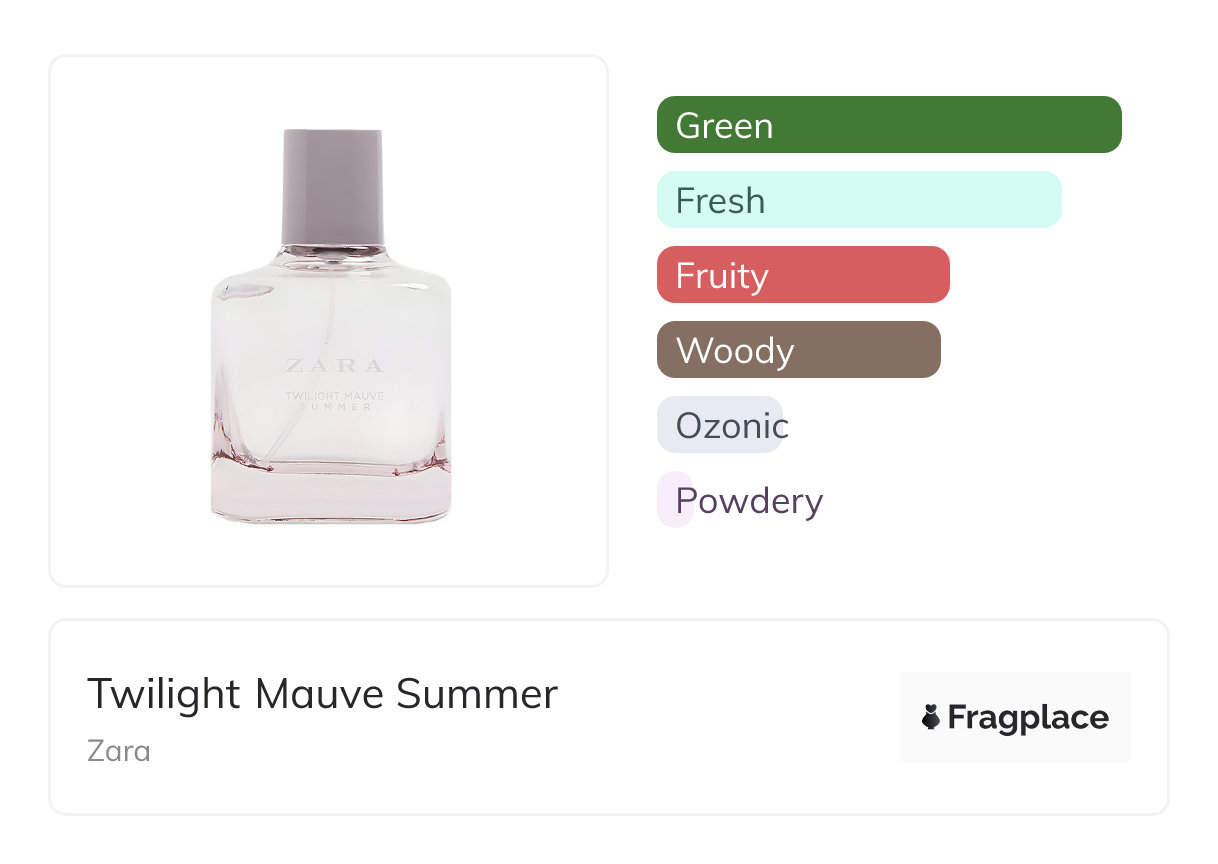This screenshot has width=1218, height=864.
Task: Open the Twilight Mauve Summer title
Action: [x=322, y=693]
